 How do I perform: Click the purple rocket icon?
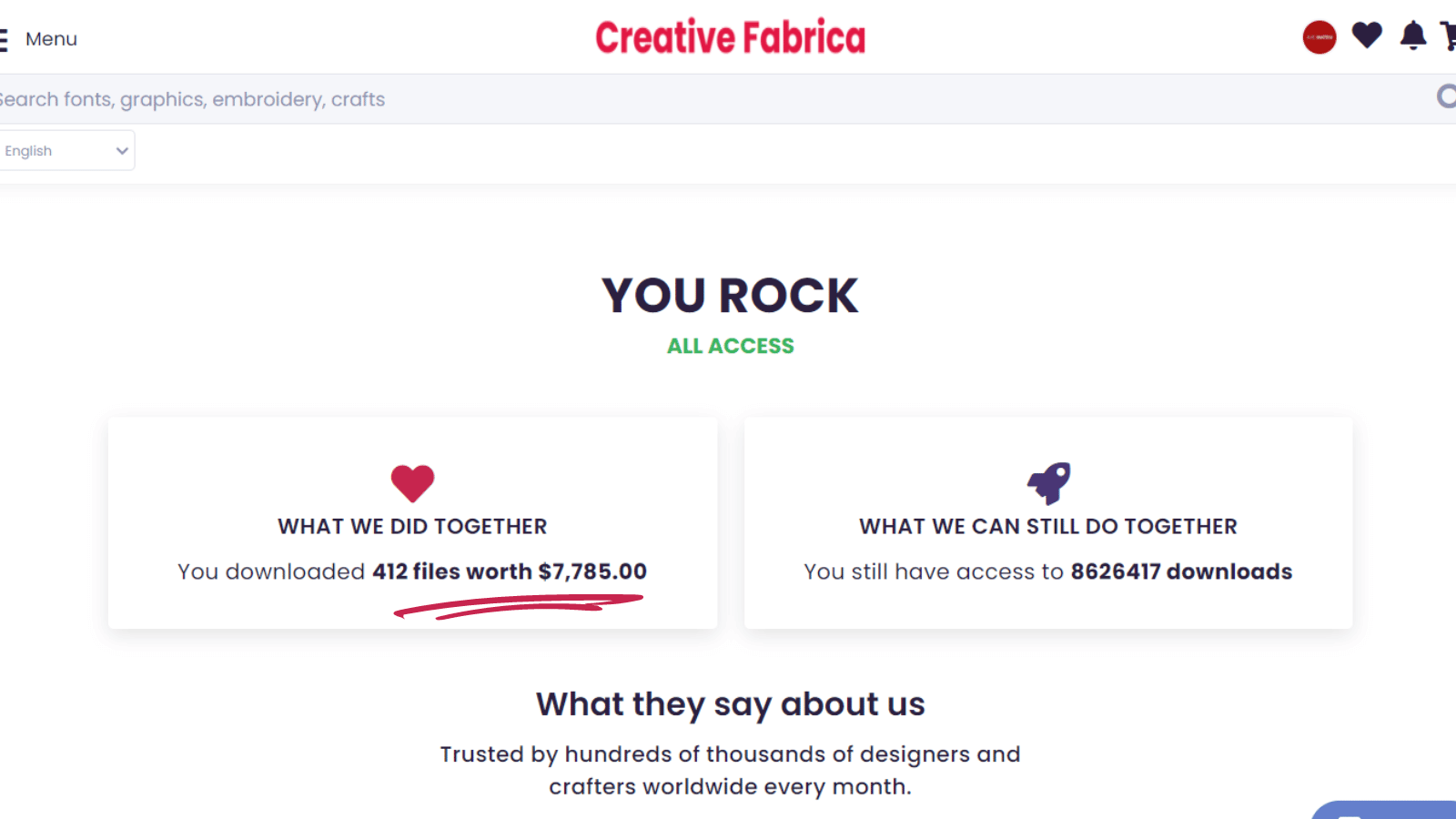[1049, 482]
